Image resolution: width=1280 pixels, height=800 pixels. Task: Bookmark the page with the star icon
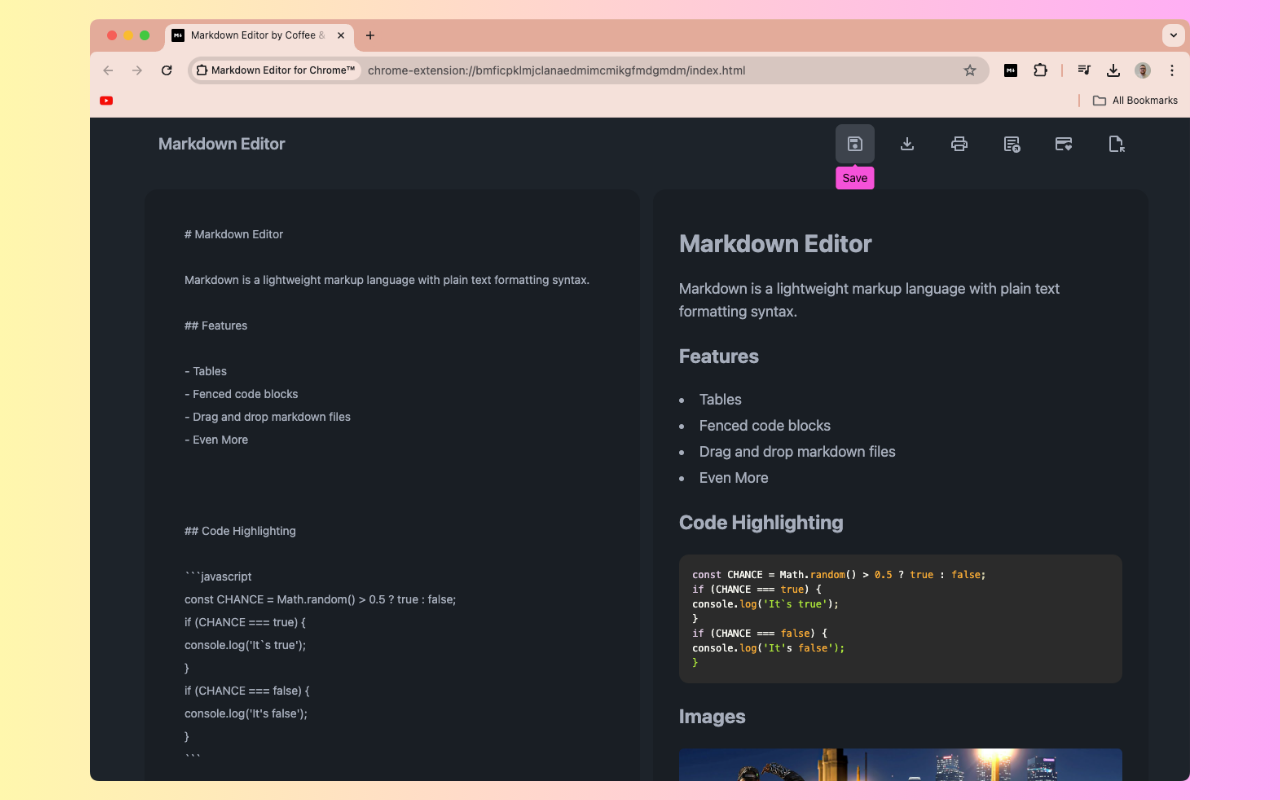970,70
